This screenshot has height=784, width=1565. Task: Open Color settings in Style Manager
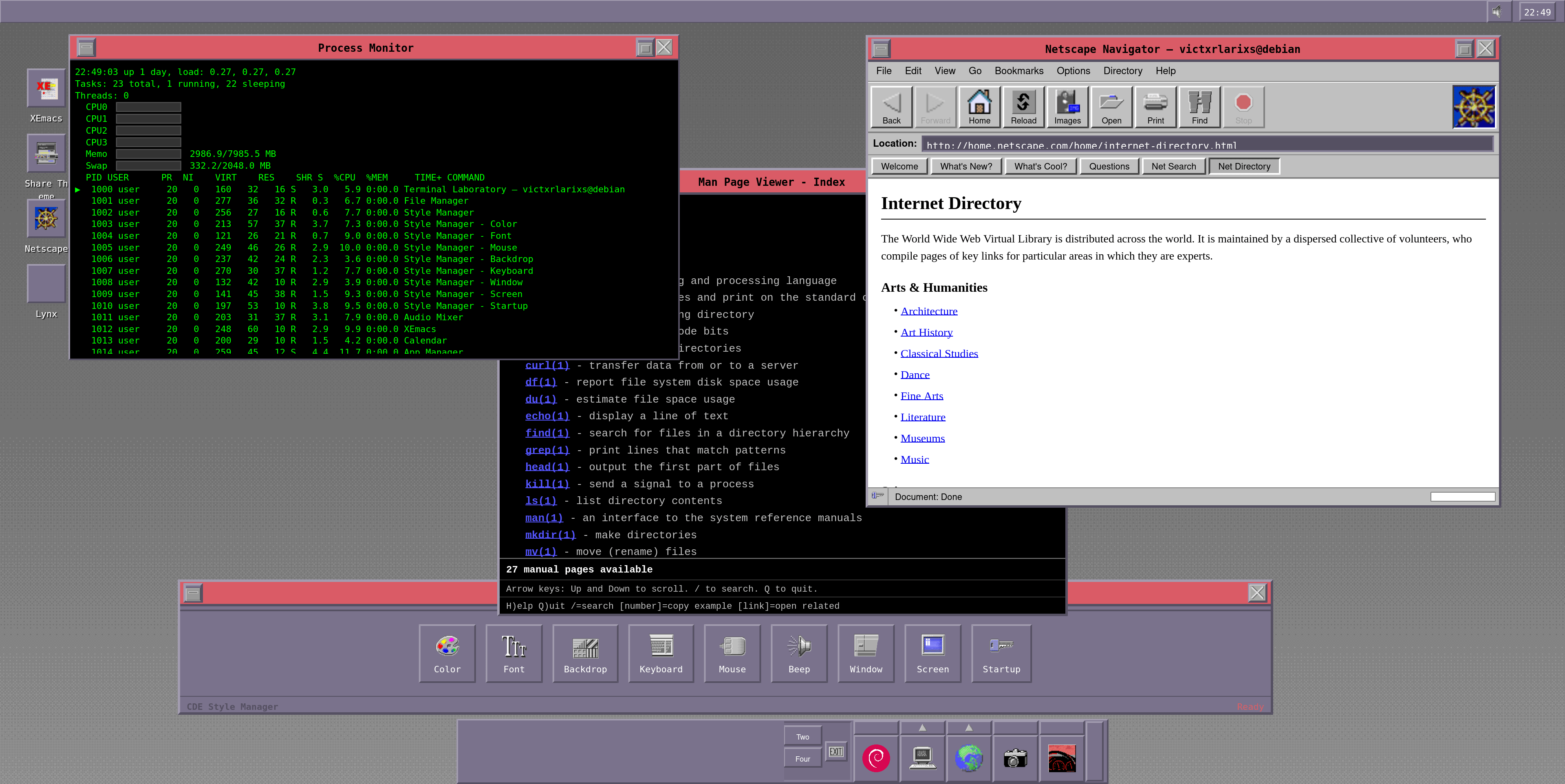tap(447, 654)
